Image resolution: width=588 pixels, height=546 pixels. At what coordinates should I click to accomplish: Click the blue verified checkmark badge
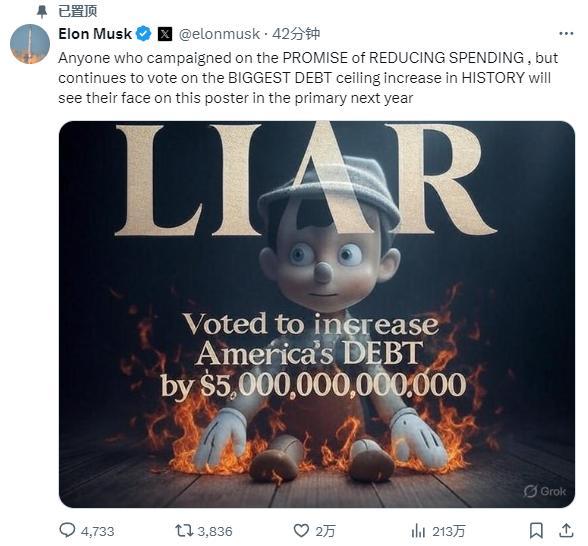[144, 34]
